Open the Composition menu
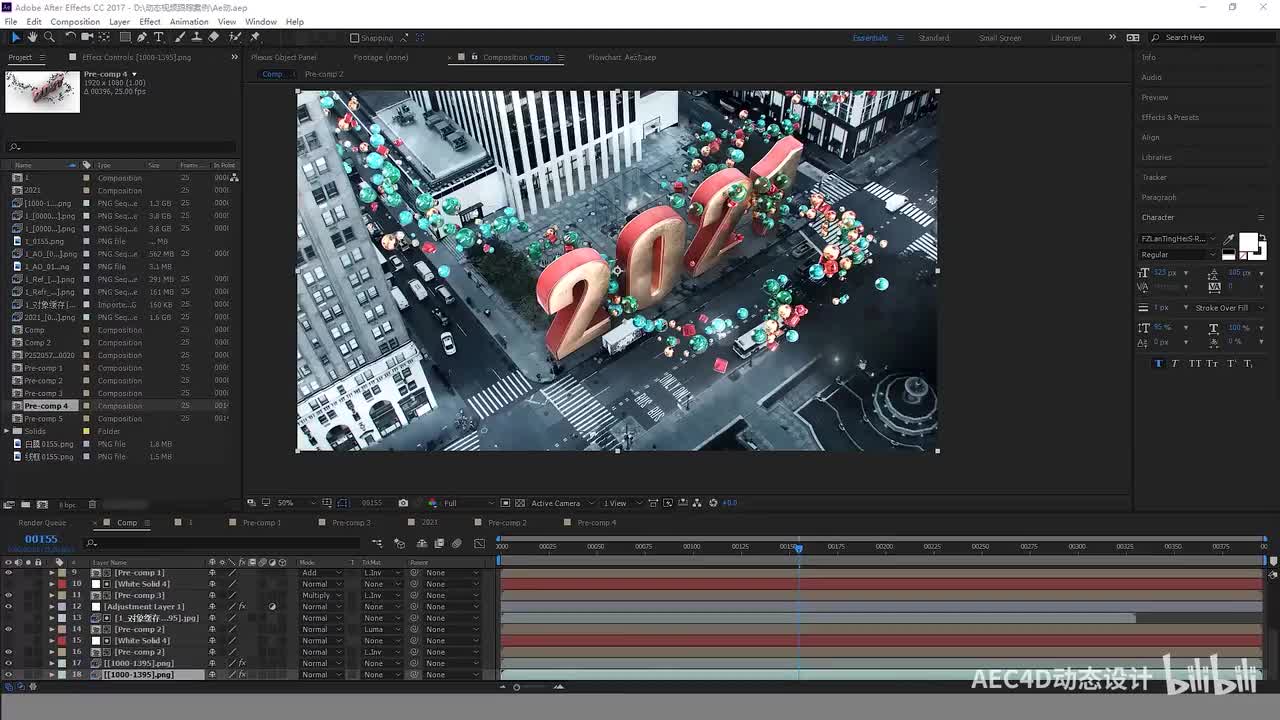1280x720 pixels. coord(75,21)
